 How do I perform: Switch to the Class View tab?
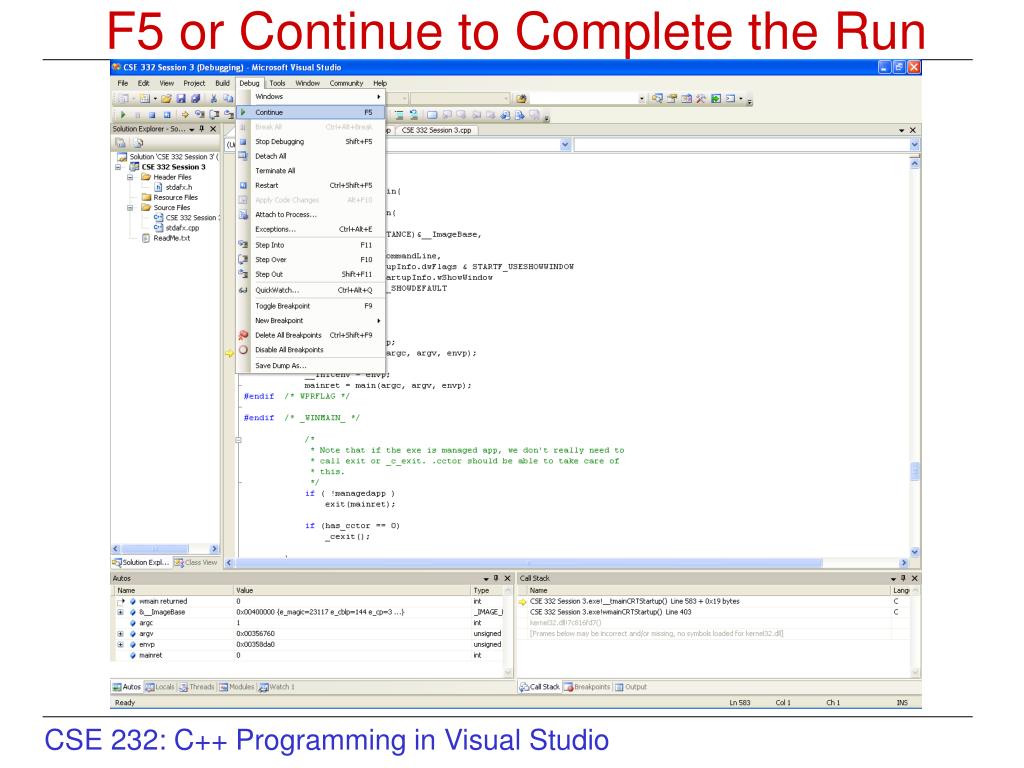[x=195, y=562]
